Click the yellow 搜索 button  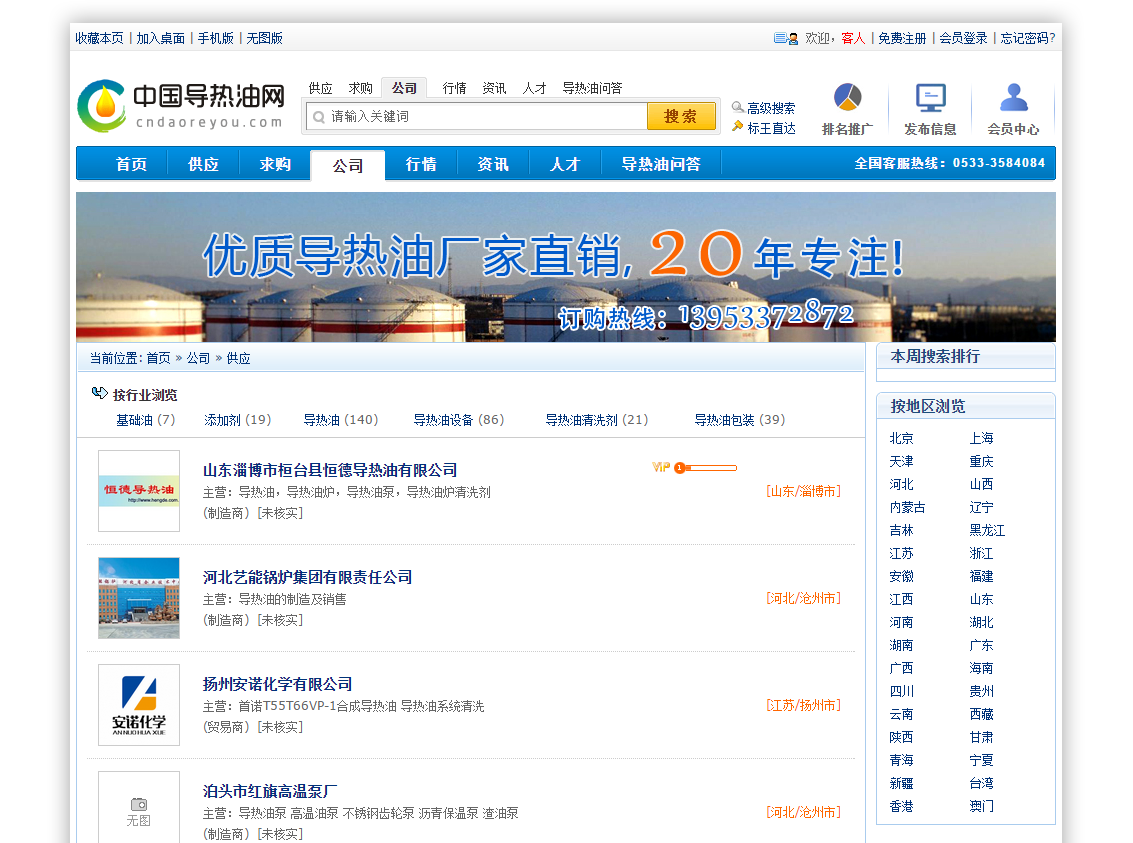click(681, 116)
